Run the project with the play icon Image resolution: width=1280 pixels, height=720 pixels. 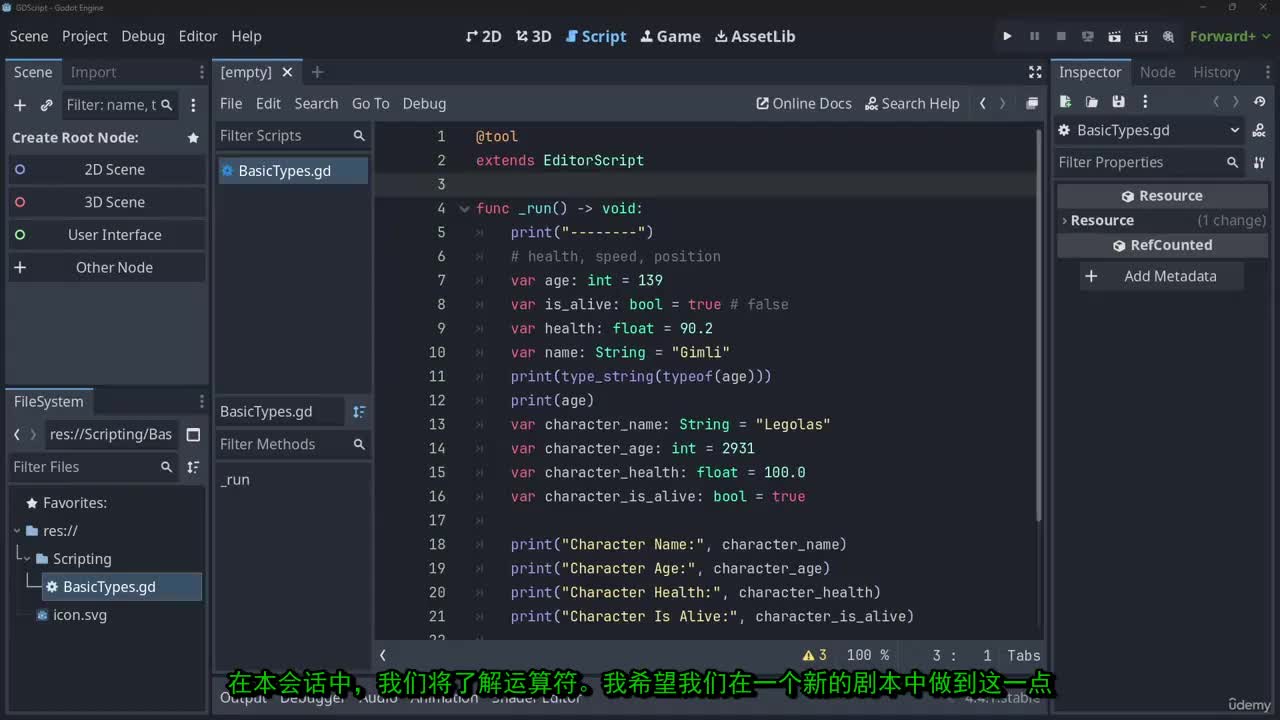pyautogui.click(x=1007, y=36)
